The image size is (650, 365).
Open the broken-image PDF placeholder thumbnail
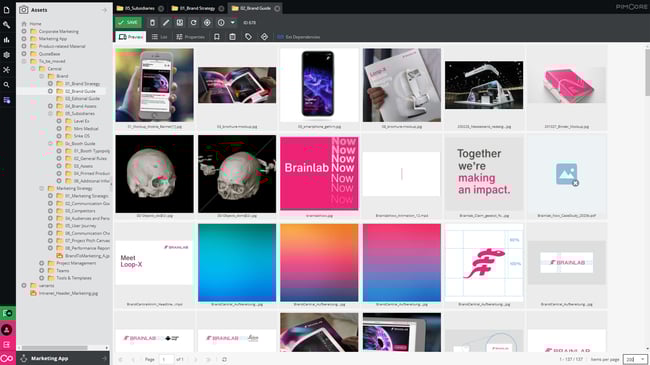(567, 173)
